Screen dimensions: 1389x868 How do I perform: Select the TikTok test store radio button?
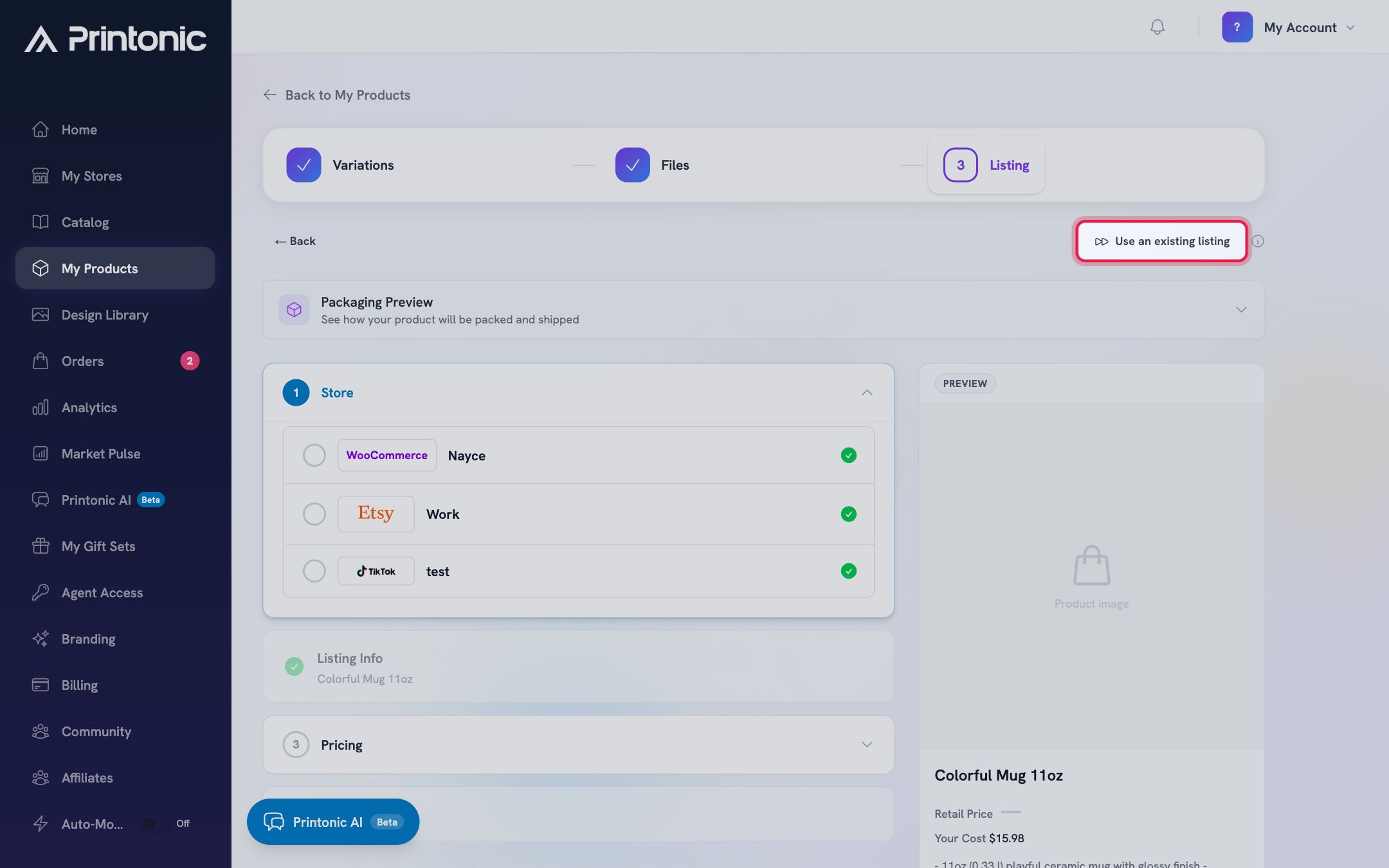[314, 571]
